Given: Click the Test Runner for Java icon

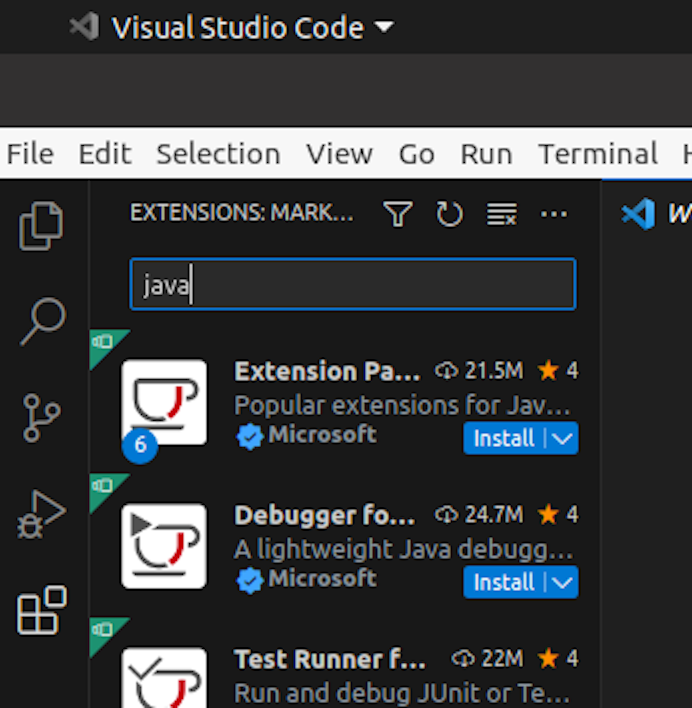Looking at the screenshot, I should click(164, 678).
